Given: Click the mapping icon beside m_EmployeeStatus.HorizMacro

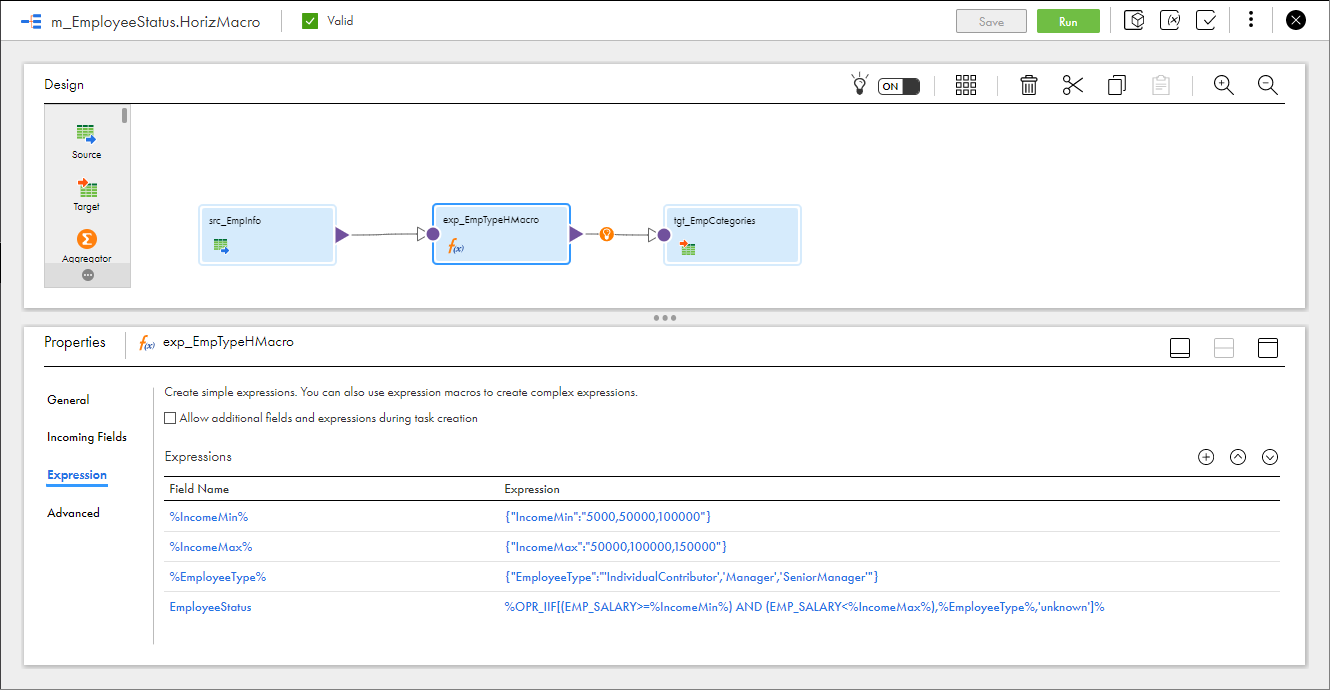Looking at the screenshot, I should point(31,21).
